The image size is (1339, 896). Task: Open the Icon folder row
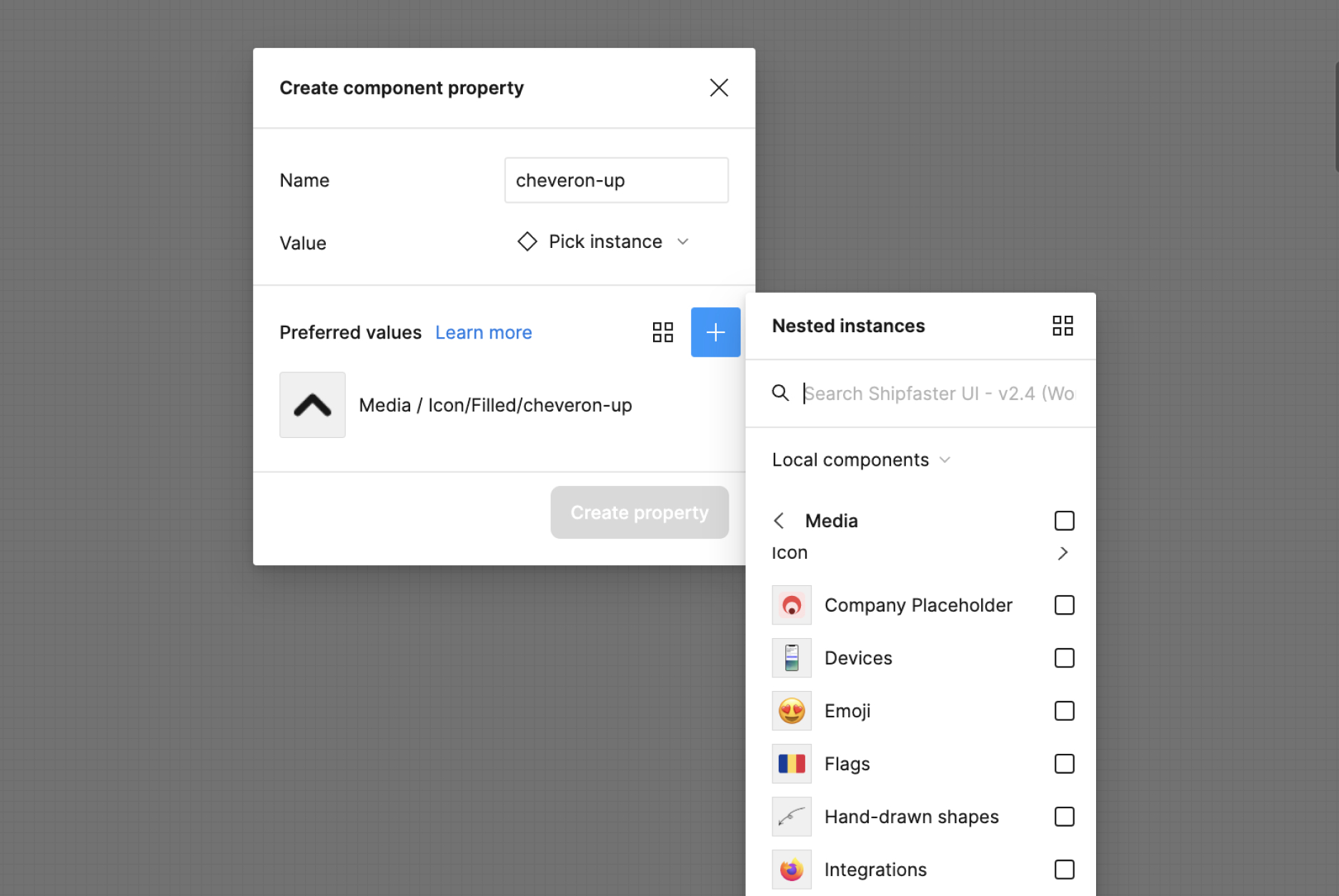pos(921,553)
